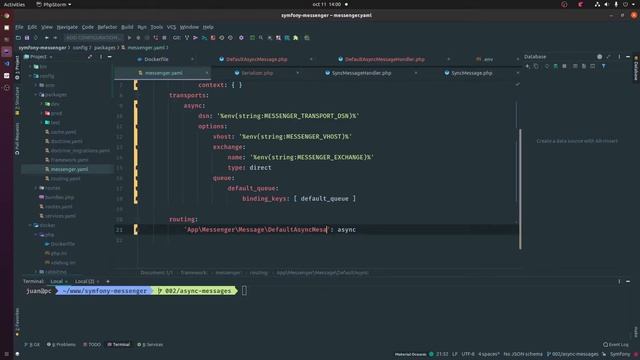Click the UTF-8 encoding status entry
This screenshot has width=640, height=360.
coord(468,354)
